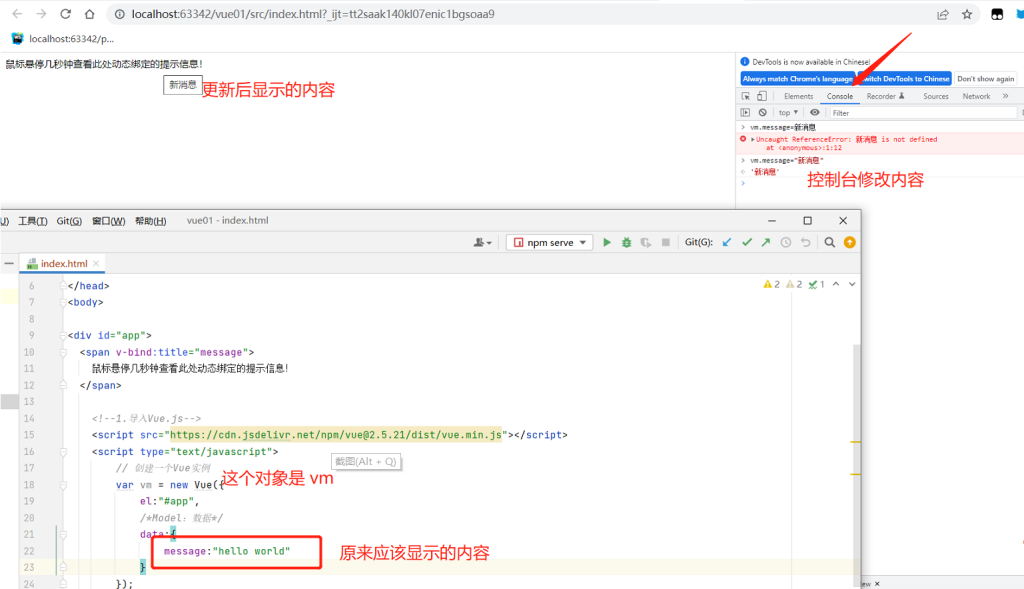Commit changes with the Git checkmark
The width and height of the screenshot is (1024, 589).
pyautogui.click(x=746, y=242)
